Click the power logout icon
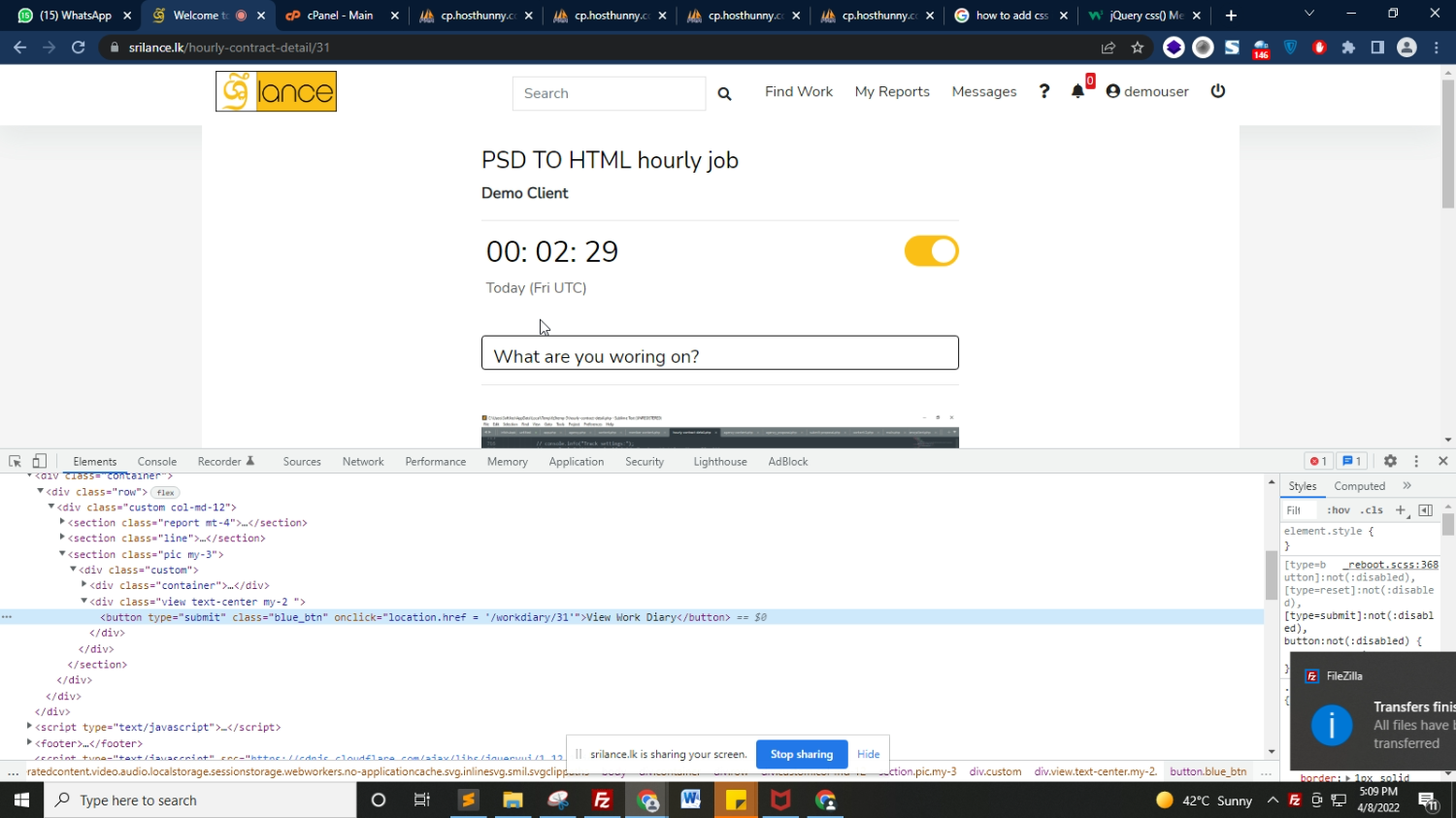1456x818 pixels. pyautogui.click(x=1218, y=91)
